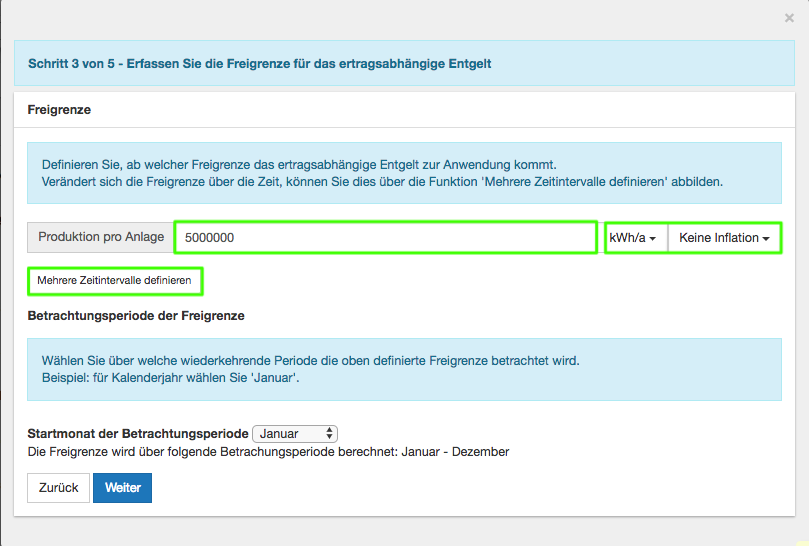Click the Januar - Dezember calculation summary text
809x546 pixels.
(x=268, y=452)
